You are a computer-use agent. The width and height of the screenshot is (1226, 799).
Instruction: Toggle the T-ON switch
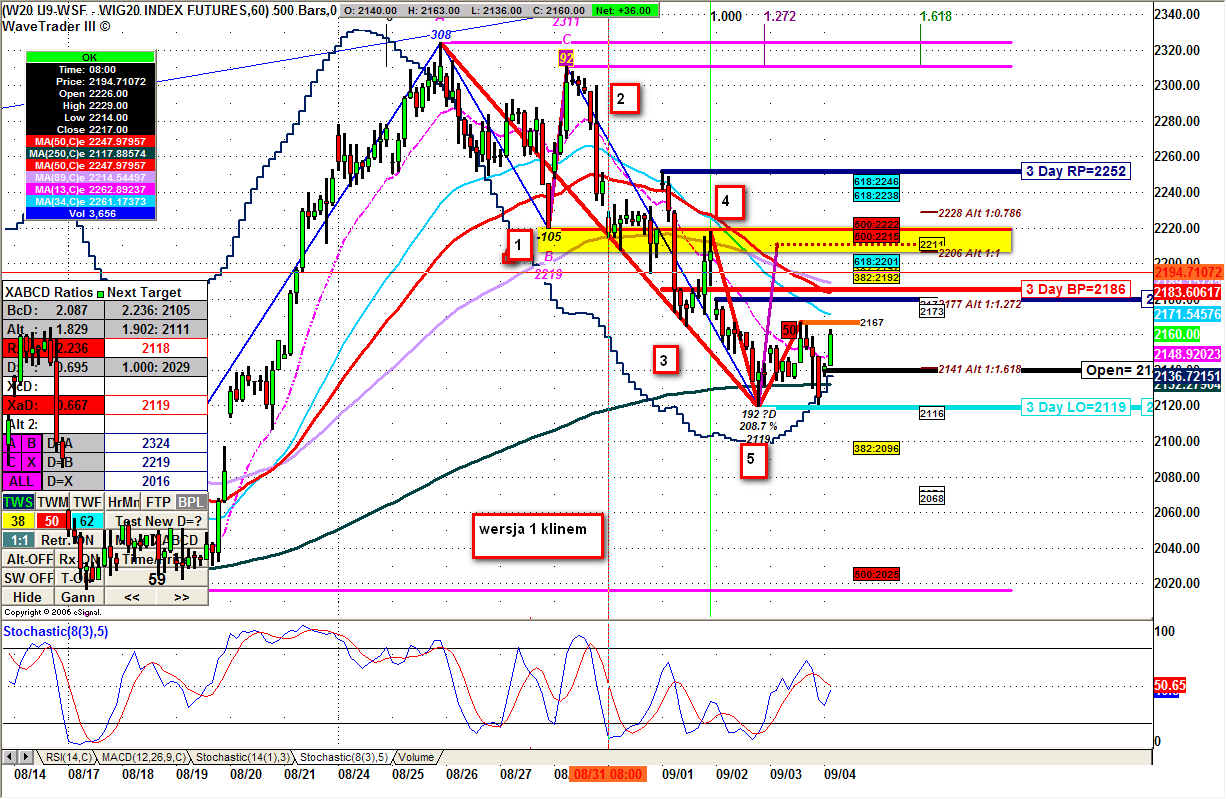tap(79, 577)
